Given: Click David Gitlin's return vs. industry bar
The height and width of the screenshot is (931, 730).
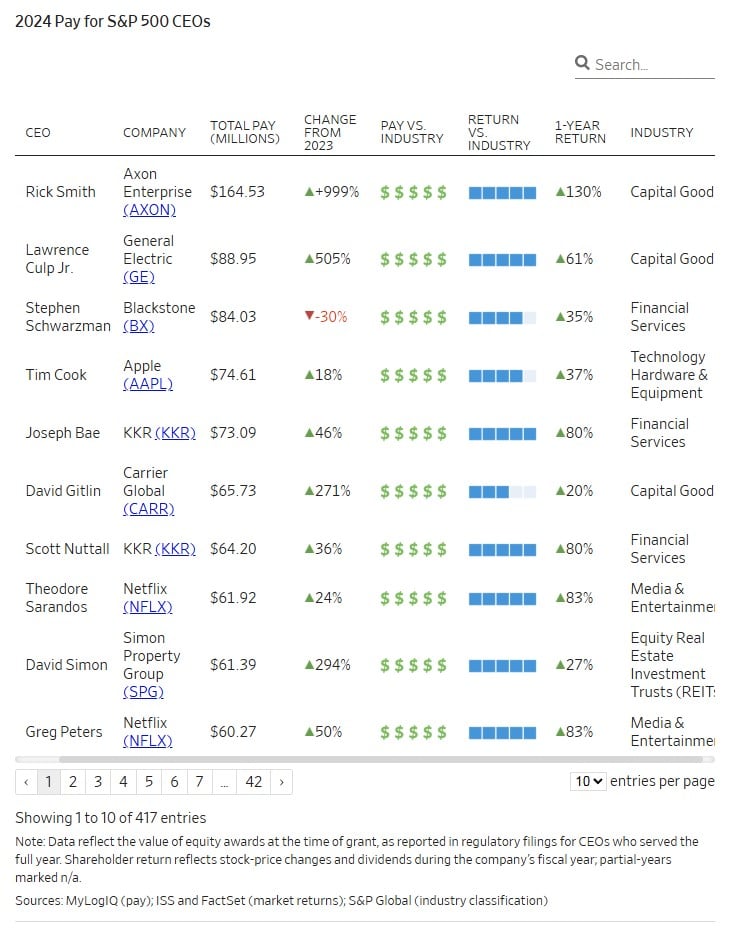Looking at the screenshot, I should click(x=502, y=492).
